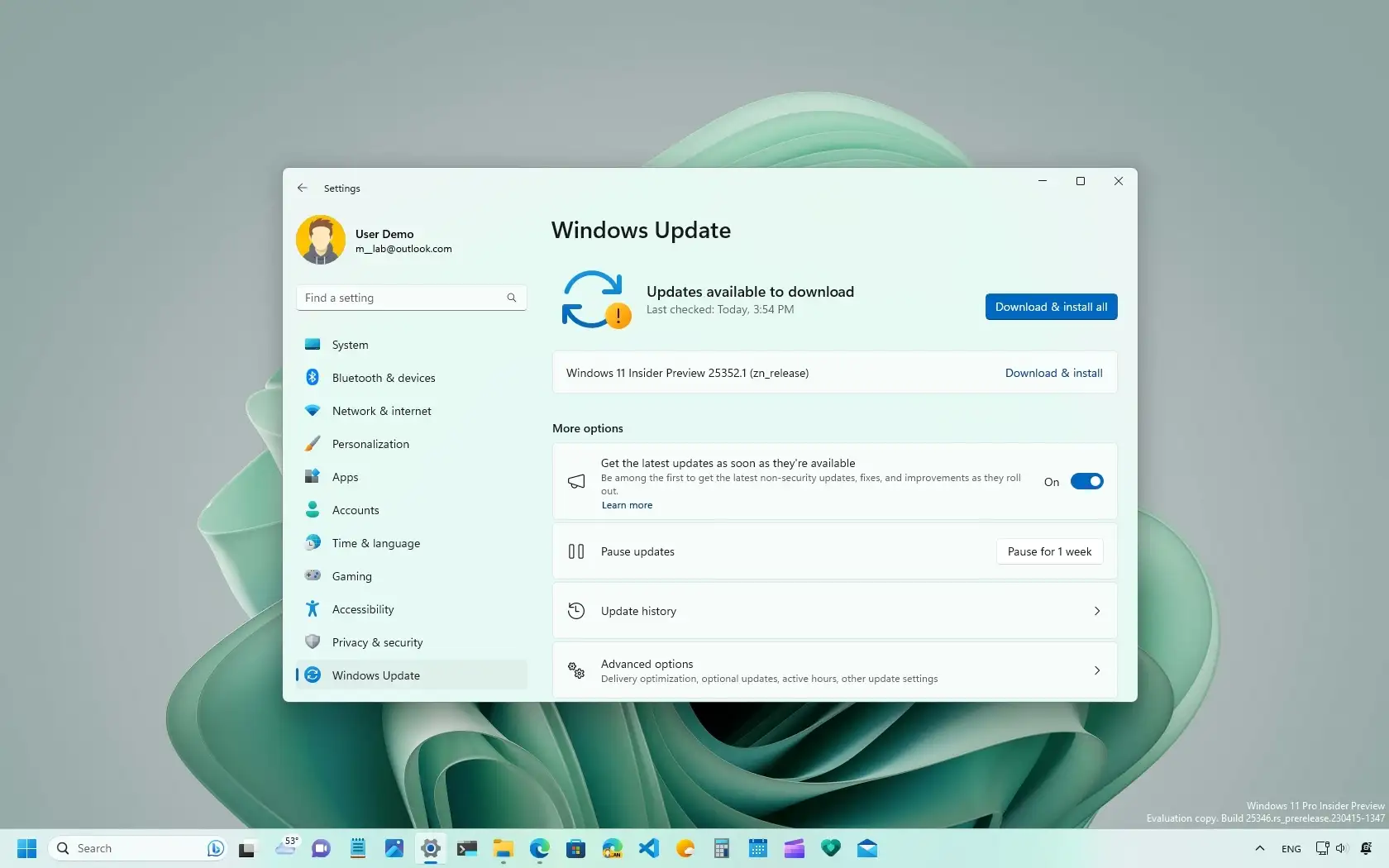Viewport: 1389px width, 868px height.
Task: Select Gaming in the sidebar
Action: click(x=411, y=576)
